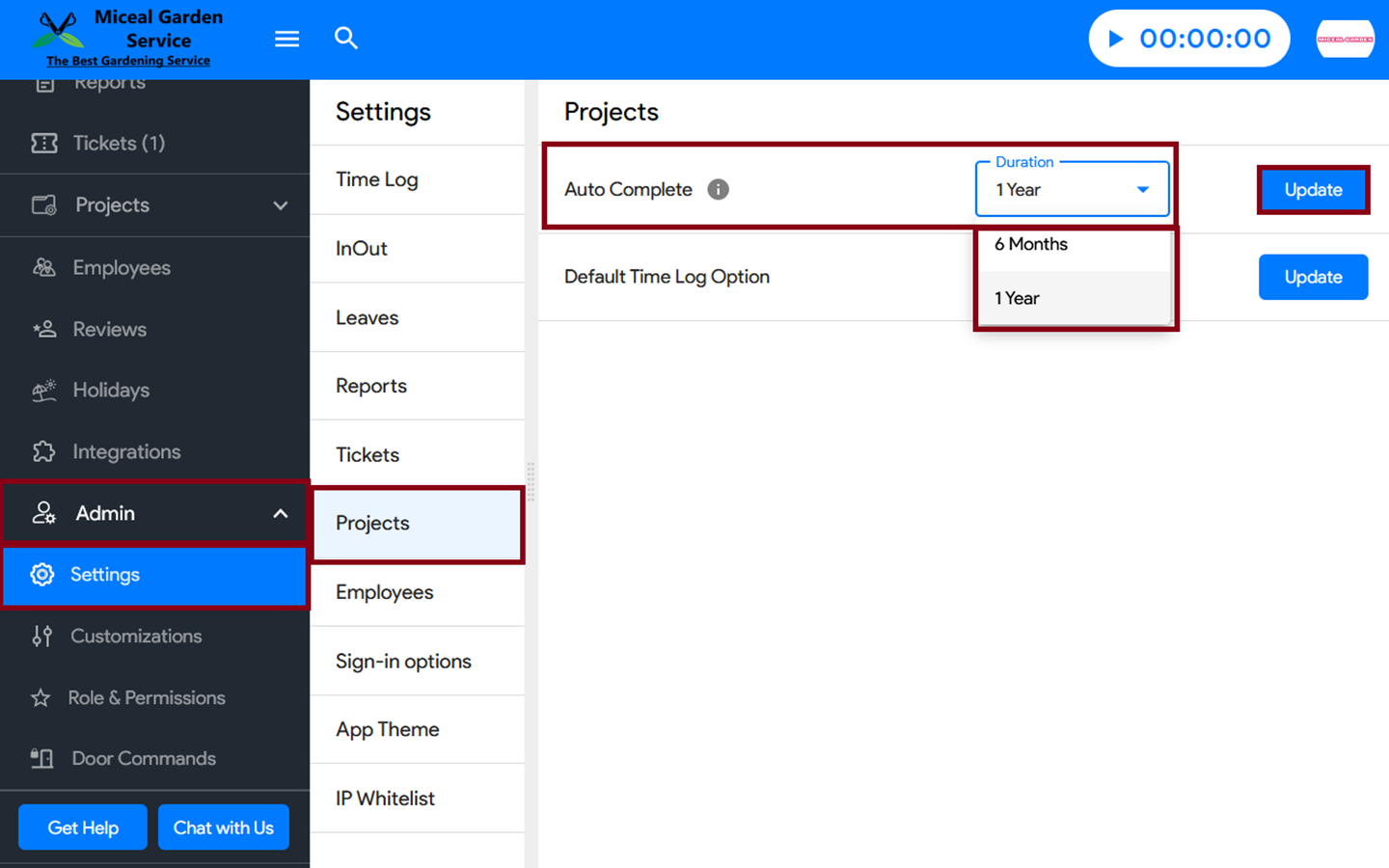This screenshot has width=1389, height=868.
Task: Open search with magnifier icon
Action: (x=346, y=39)
